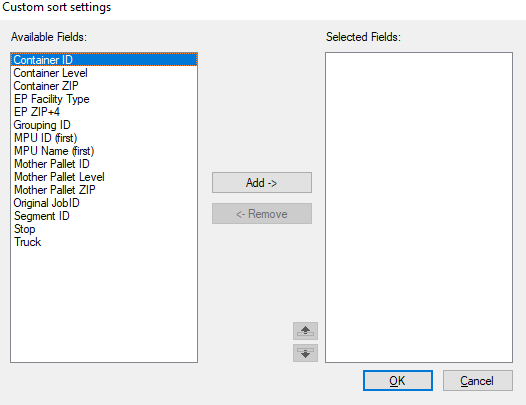
Task: Choose the Truck field
Action: pyautogui.click(x=104, y=242)
